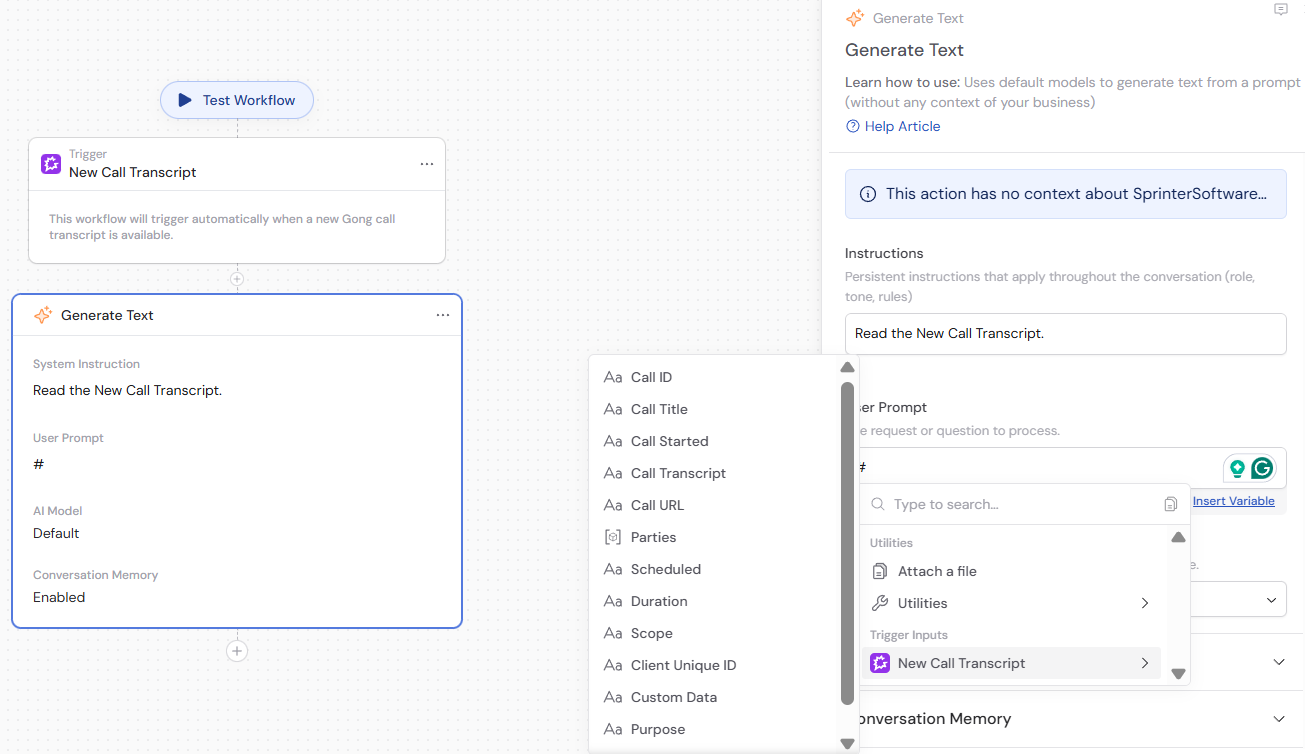Viewport: 1305px width, 754px height.
Task: Click the lightbulb suggestion icon beside Grammarly
Action: pos(1238,467)
